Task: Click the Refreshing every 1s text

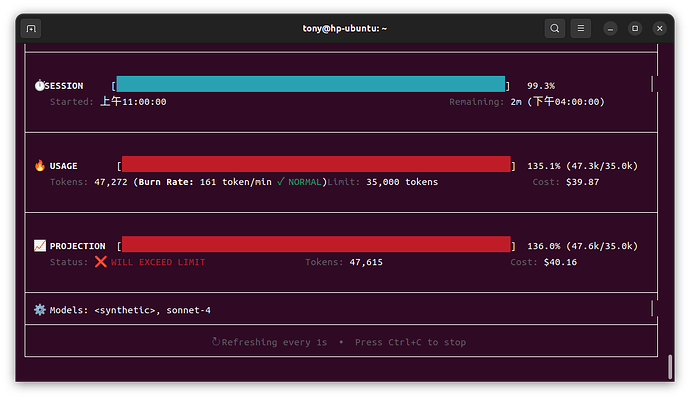Action: tap(274, 342)
